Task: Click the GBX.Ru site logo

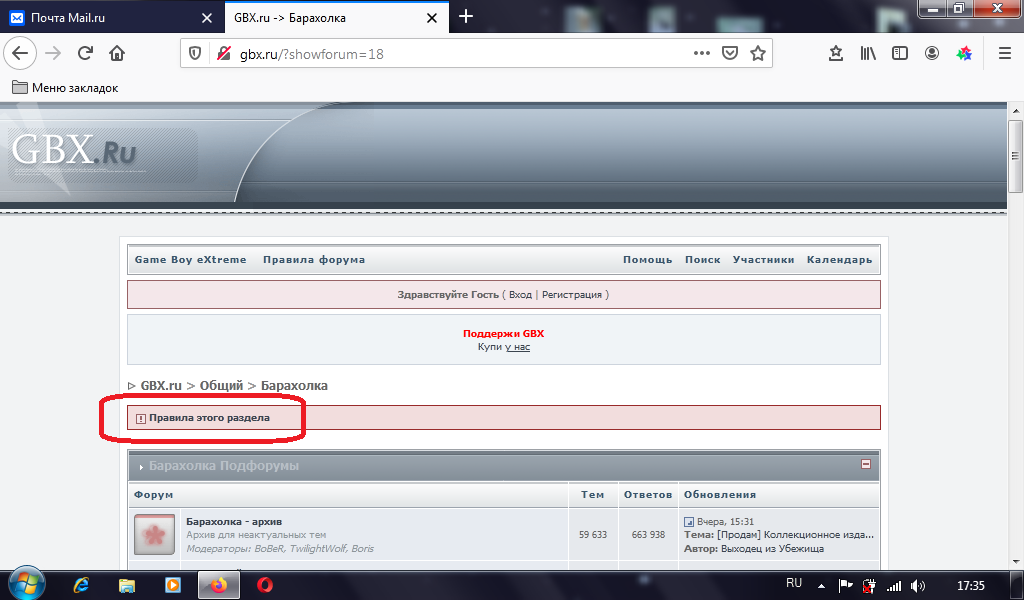Action: tap(74, 150)
